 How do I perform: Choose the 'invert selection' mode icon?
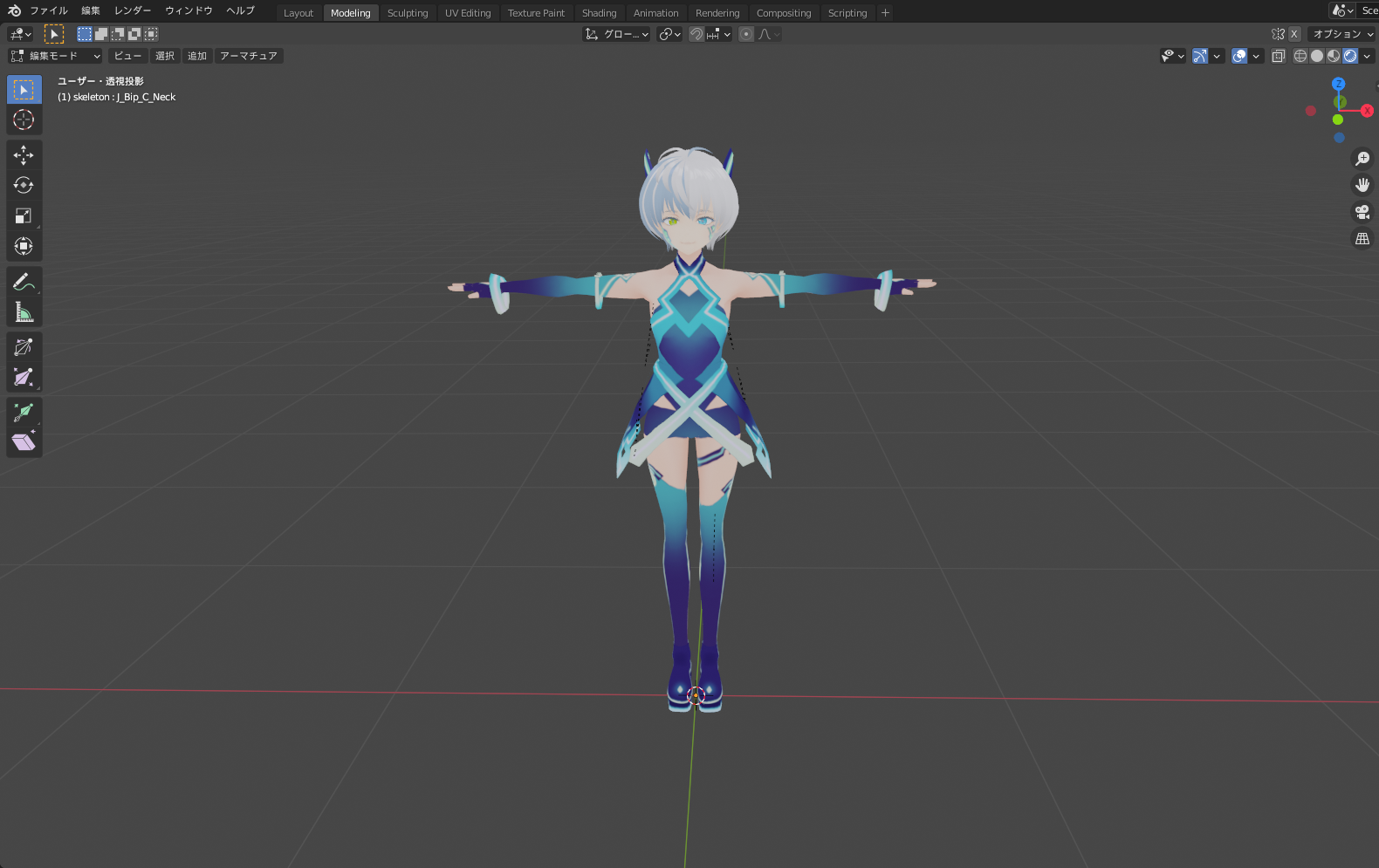point(134,34)
